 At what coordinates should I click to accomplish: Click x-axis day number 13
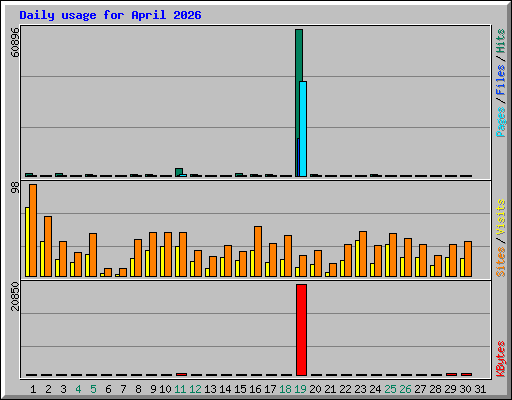[x=210, y=389]
